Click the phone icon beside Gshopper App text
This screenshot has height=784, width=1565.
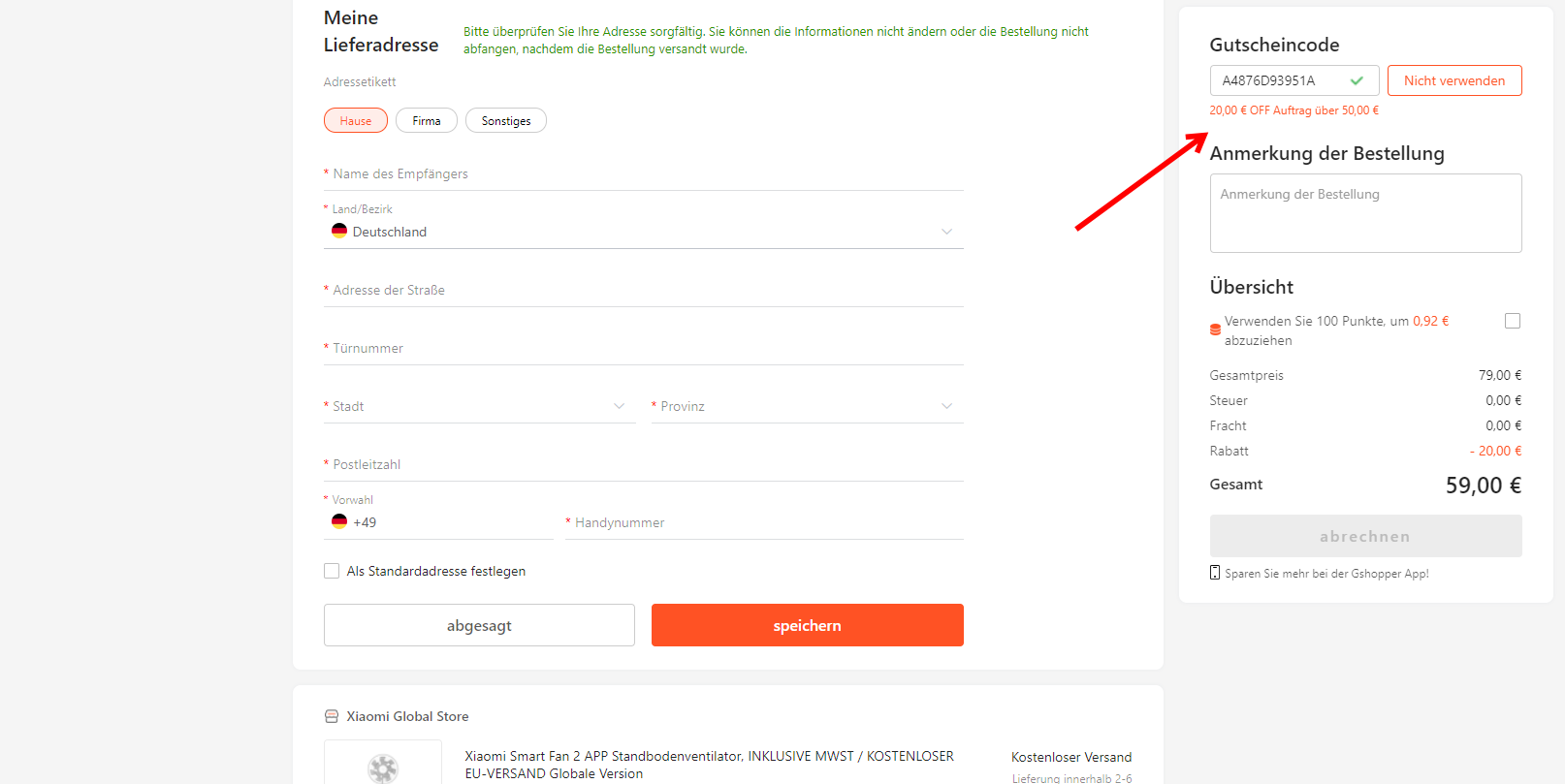pyautogui.click(x=1215, y=573)
